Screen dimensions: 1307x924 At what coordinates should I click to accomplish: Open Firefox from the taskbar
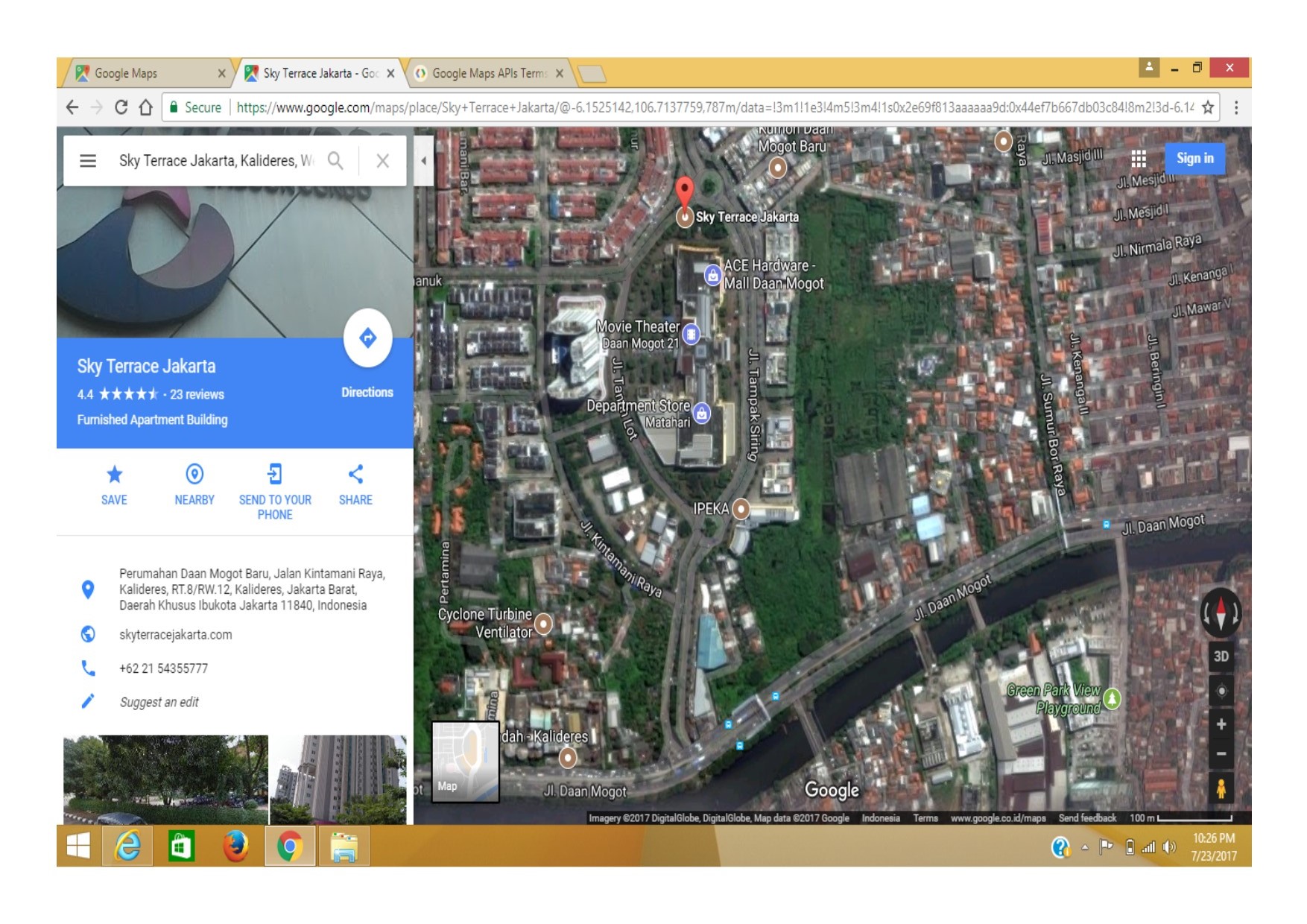coord(235,847)
